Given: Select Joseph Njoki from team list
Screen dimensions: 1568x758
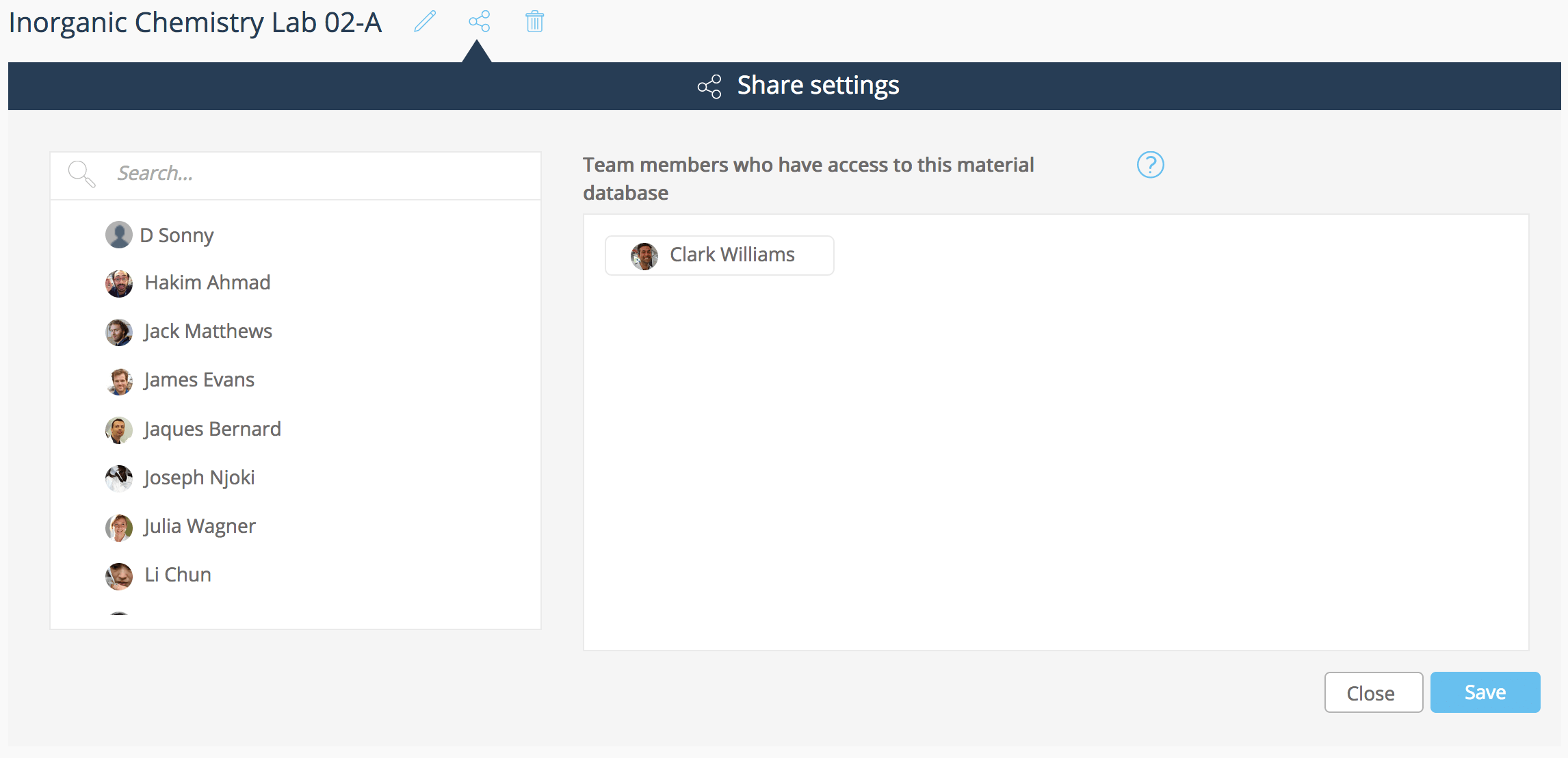Looking at the screenshot, I should click(x=200, y=476).
